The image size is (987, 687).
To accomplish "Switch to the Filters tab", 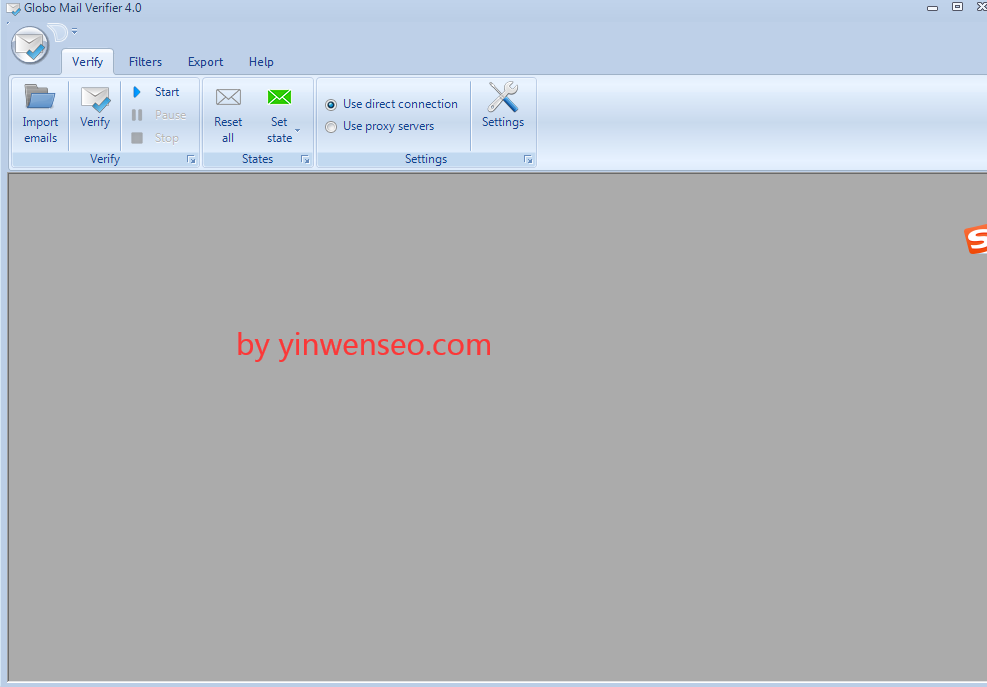I will pyautogui.click(x=145, y=62).
